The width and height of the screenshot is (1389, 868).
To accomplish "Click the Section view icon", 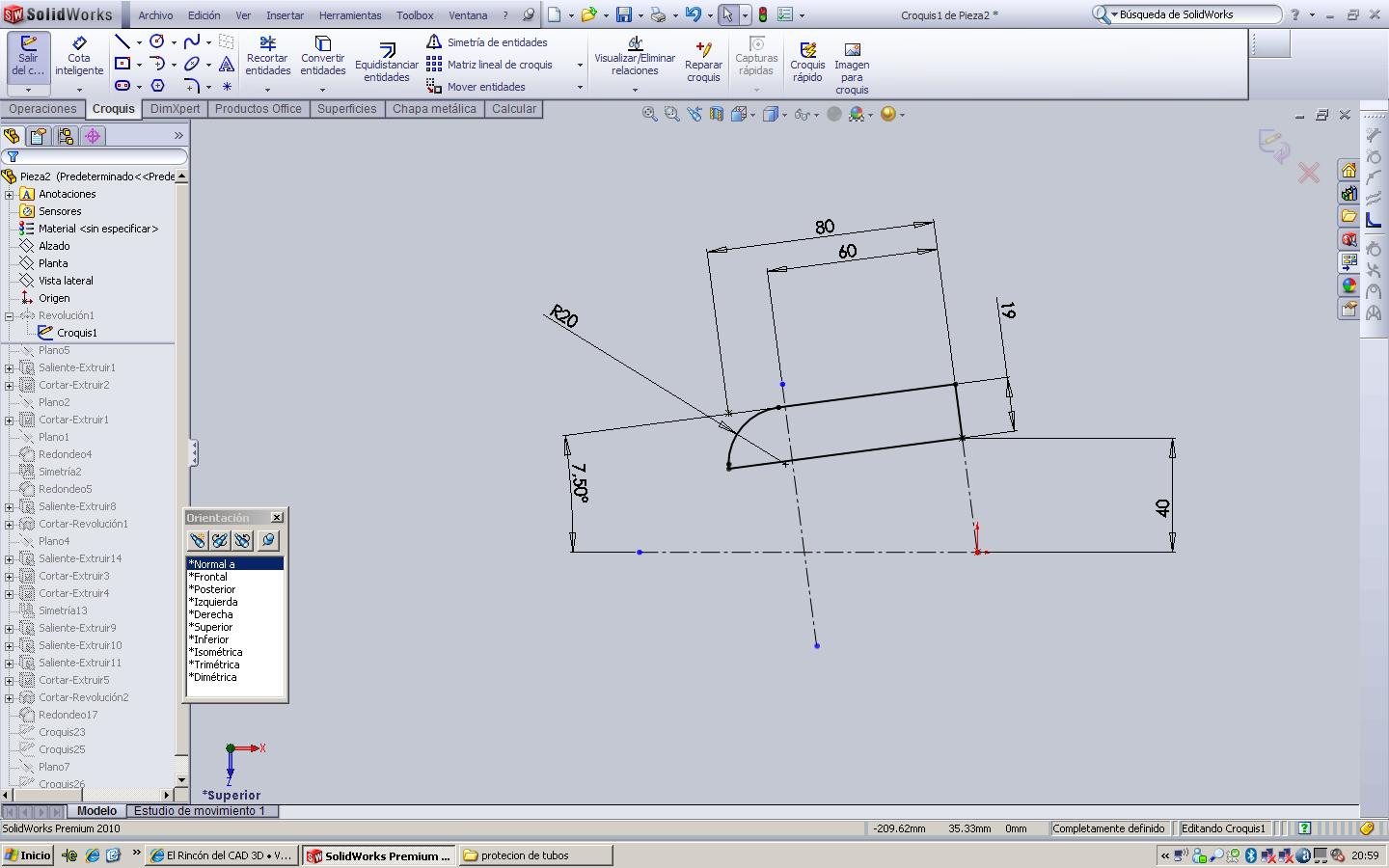I will coord(717,114).
